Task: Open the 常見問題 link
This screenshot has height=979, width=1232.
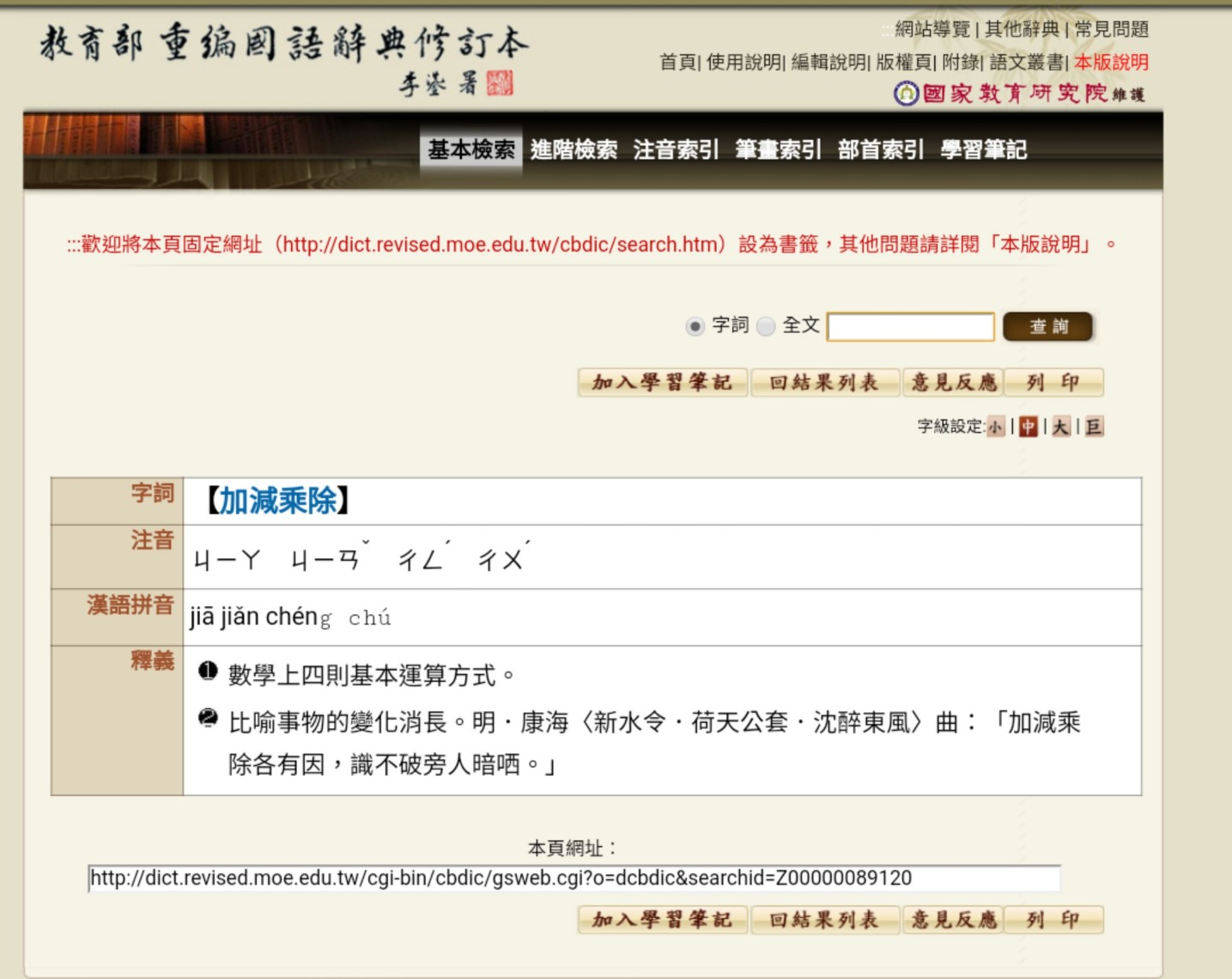Action: 1111,29
